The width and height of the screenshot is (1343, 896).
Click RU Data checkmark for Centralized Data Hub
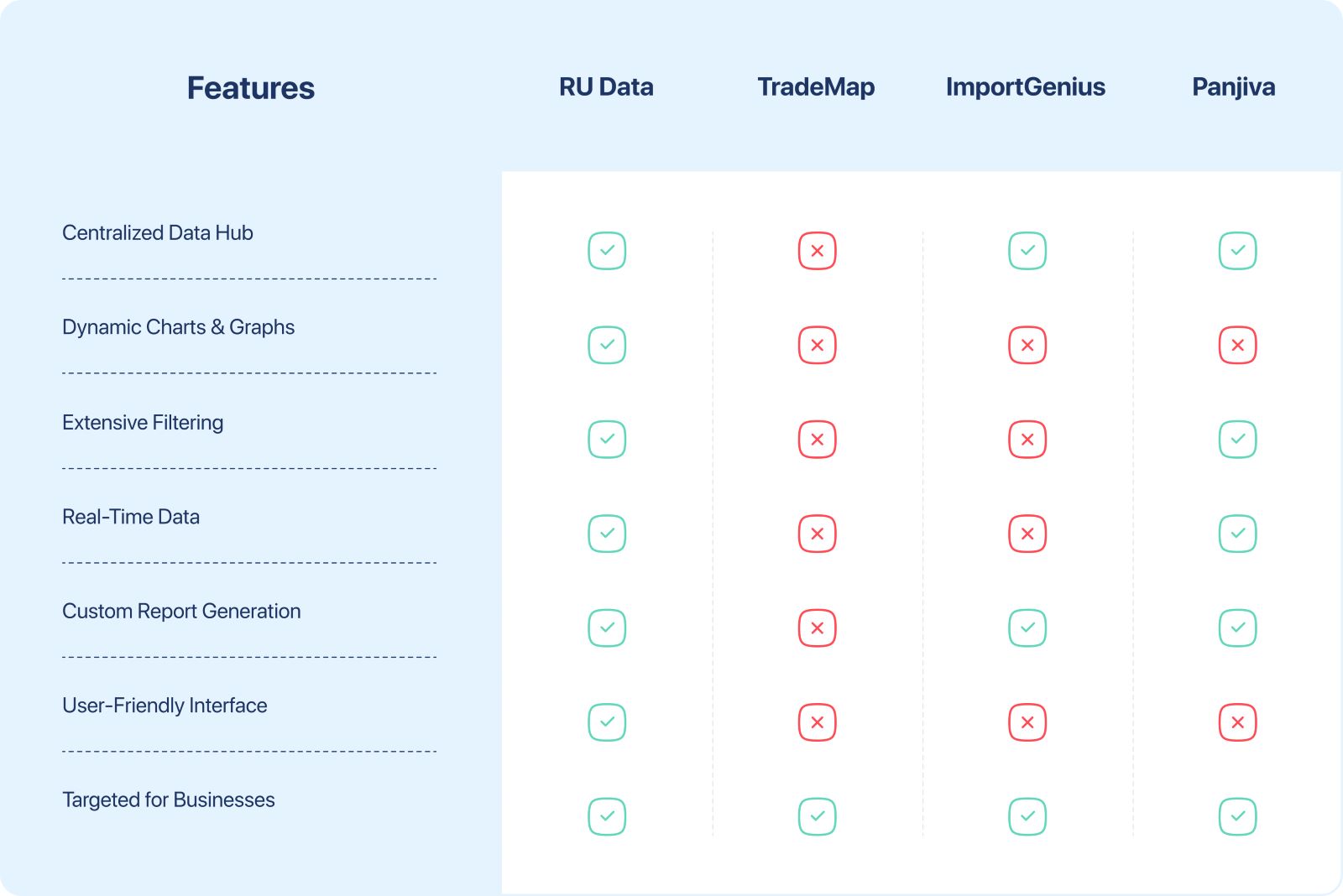coord(607,251)
